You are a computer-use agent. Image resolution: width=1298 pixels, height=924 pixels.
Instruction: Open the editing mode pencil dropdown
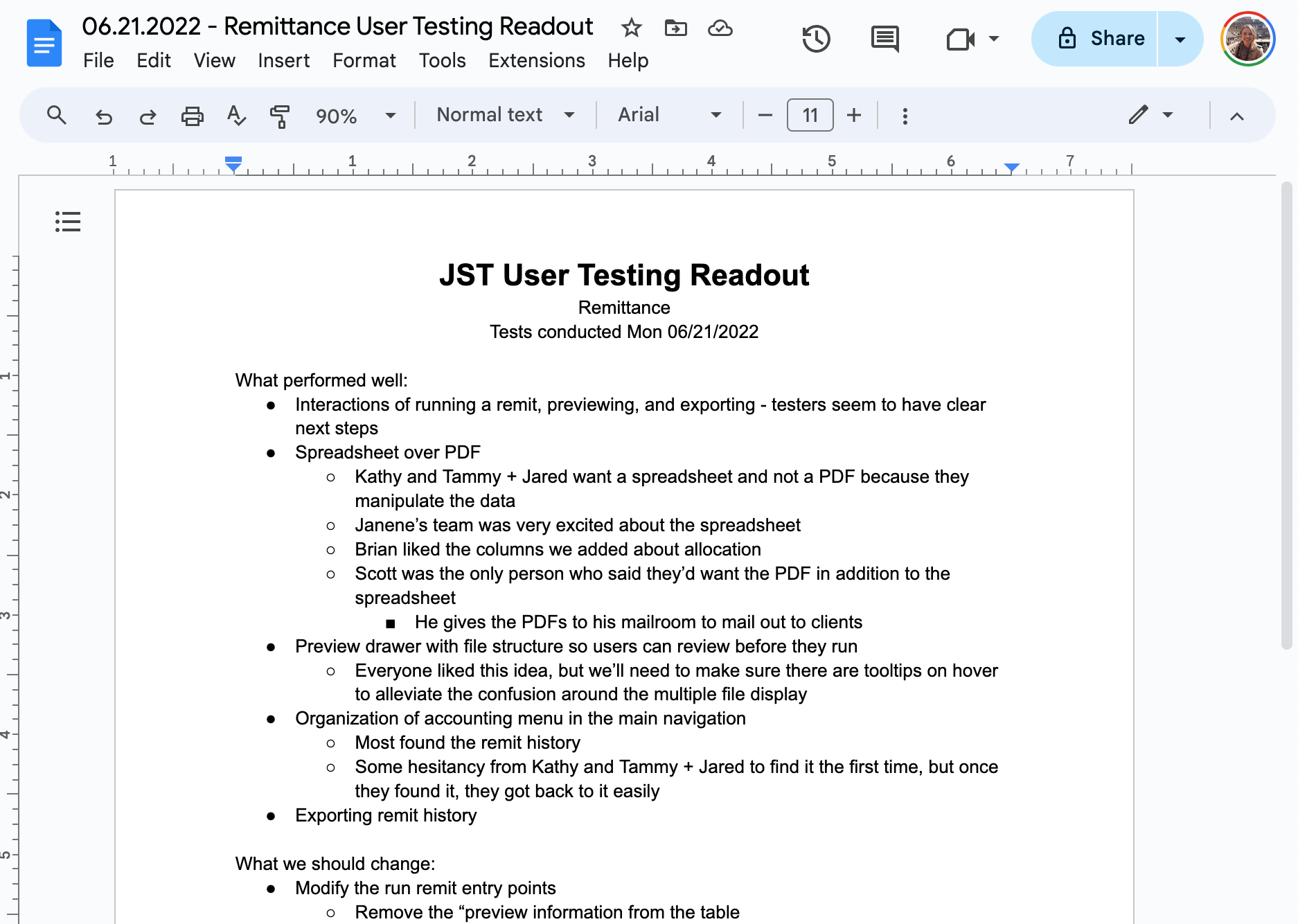pos(1150,115)
